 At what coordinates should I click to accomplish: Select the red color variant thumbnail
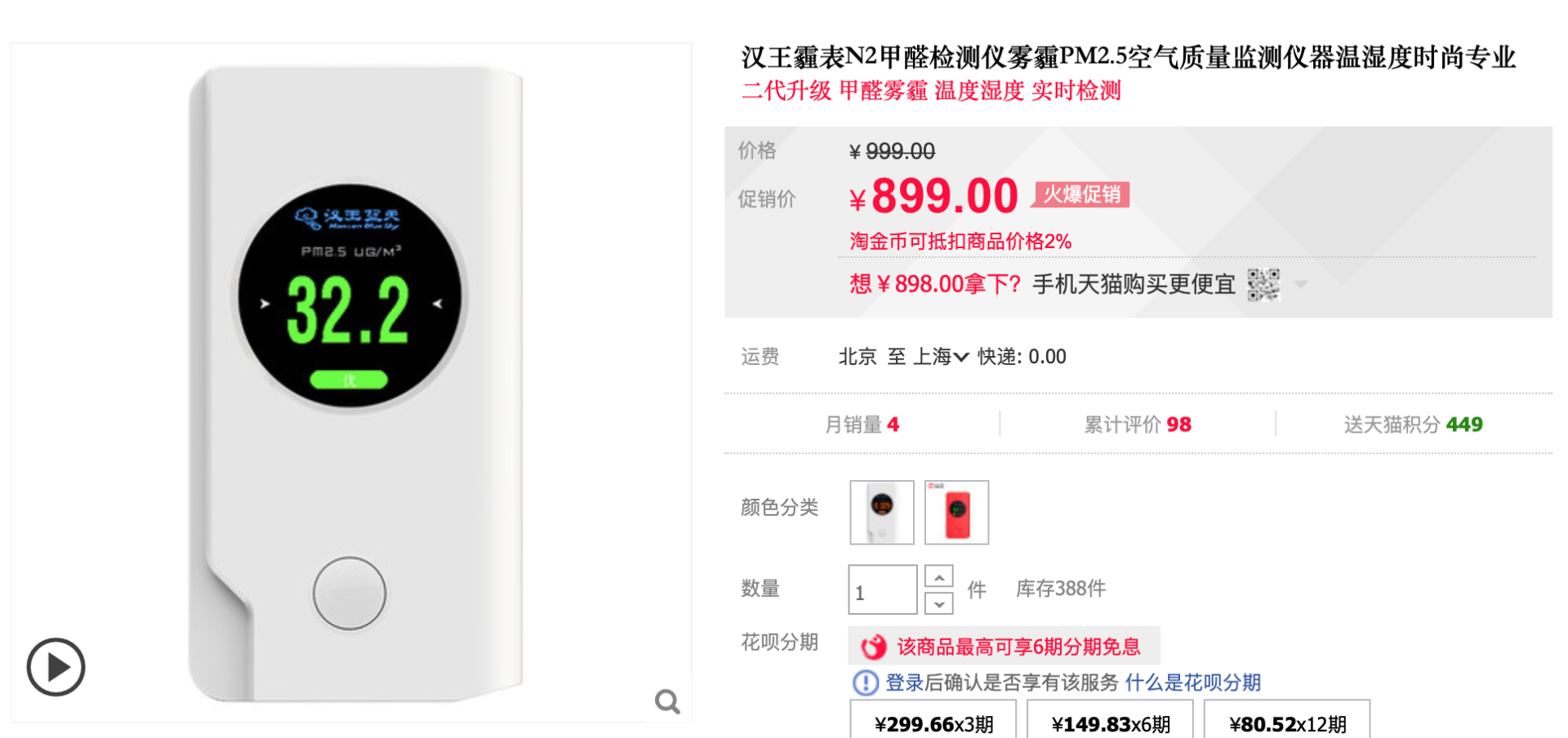click(x=956, y=512)
